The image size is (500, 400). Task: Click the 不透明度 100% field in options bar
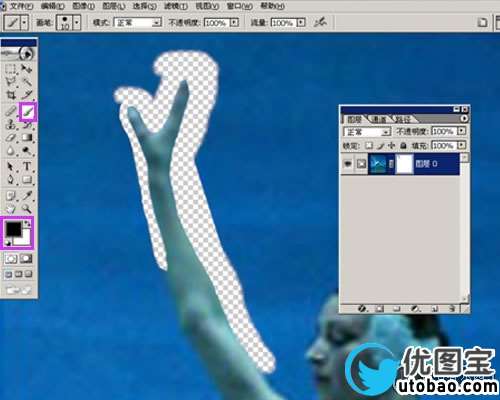coord(215,23)
